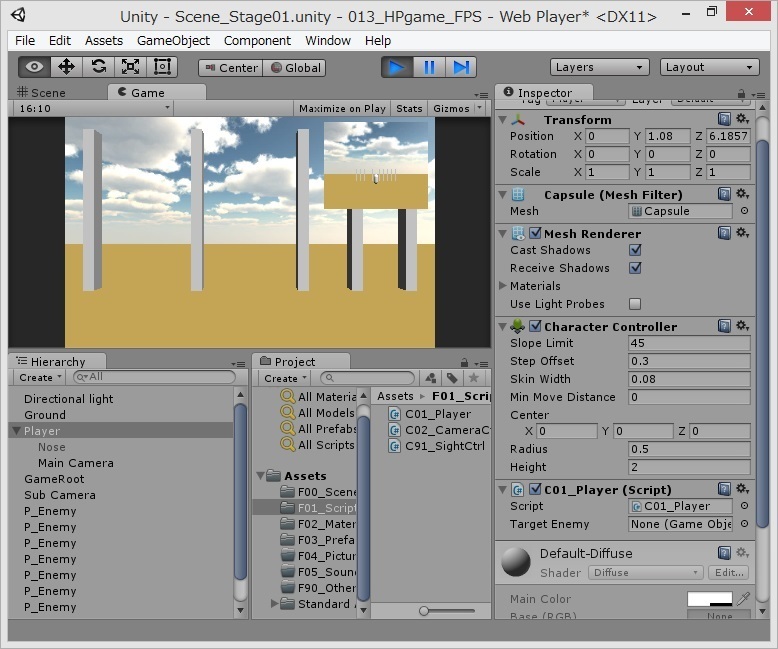778x649 pixels.
Task: Toggle Inspector lock icon
Action: 741,93
